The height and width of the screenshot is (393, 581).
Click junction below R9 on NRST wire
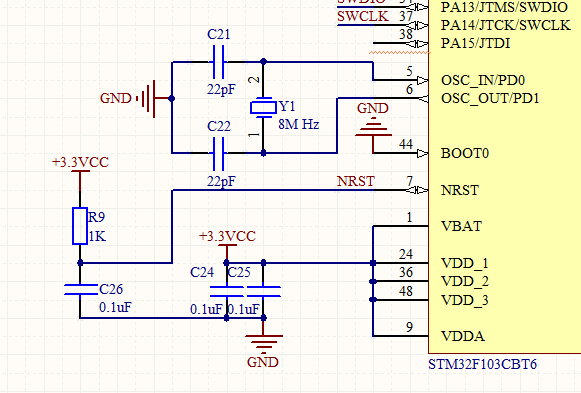tap(80, 263)
